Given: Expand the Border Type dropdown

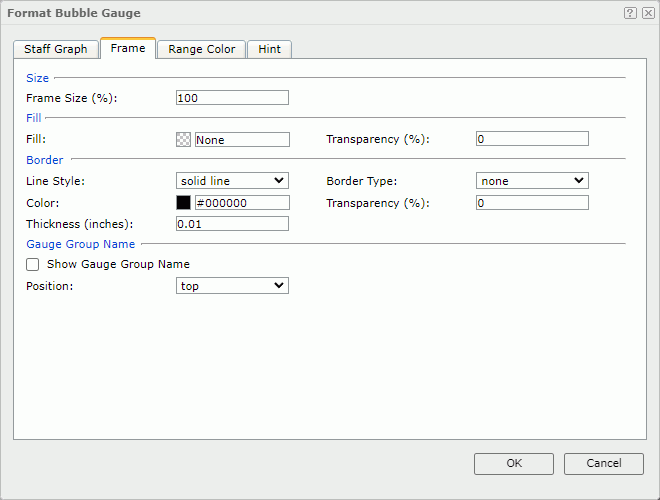Looking at the screenshot, I should click(532, 181).
